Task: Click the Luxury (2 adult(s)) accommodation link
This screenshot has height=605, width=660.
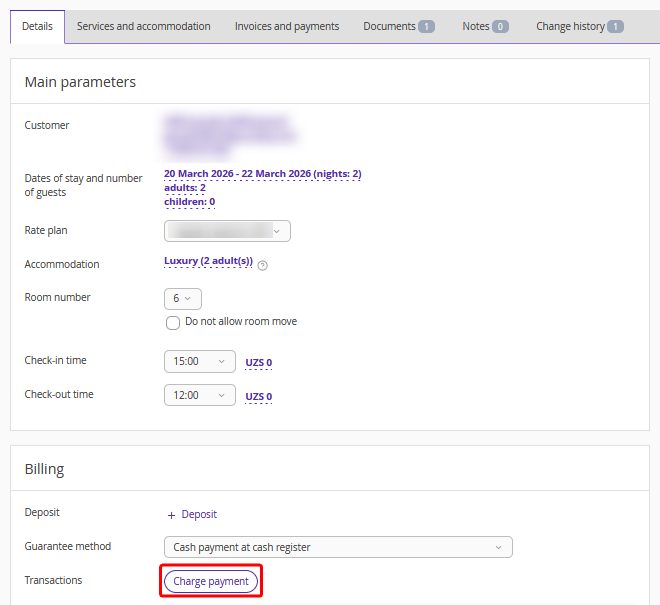Action: (x=208, y=262)
